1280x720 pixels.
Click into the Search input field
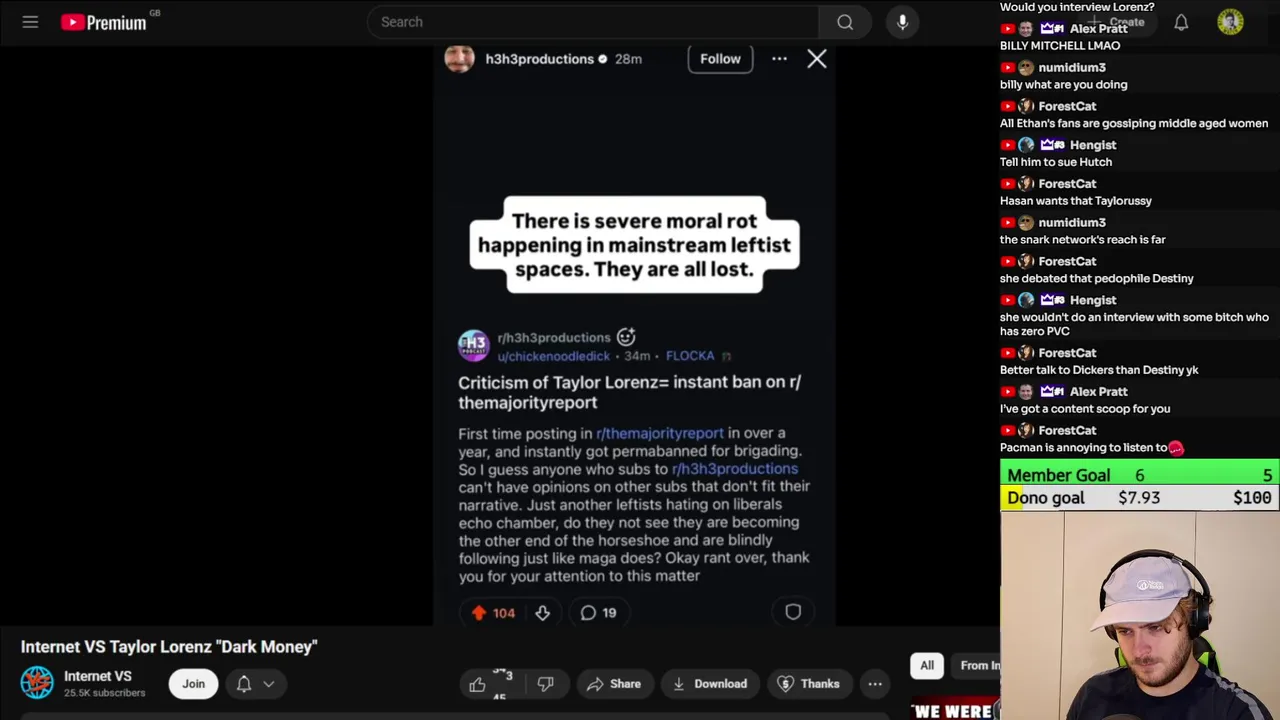[x=593, y=22]
